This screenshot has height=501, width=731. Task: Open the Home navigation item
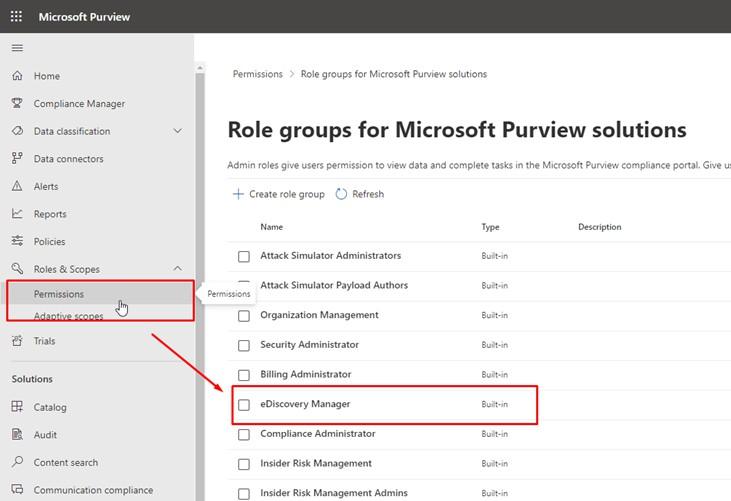(47, 76)
